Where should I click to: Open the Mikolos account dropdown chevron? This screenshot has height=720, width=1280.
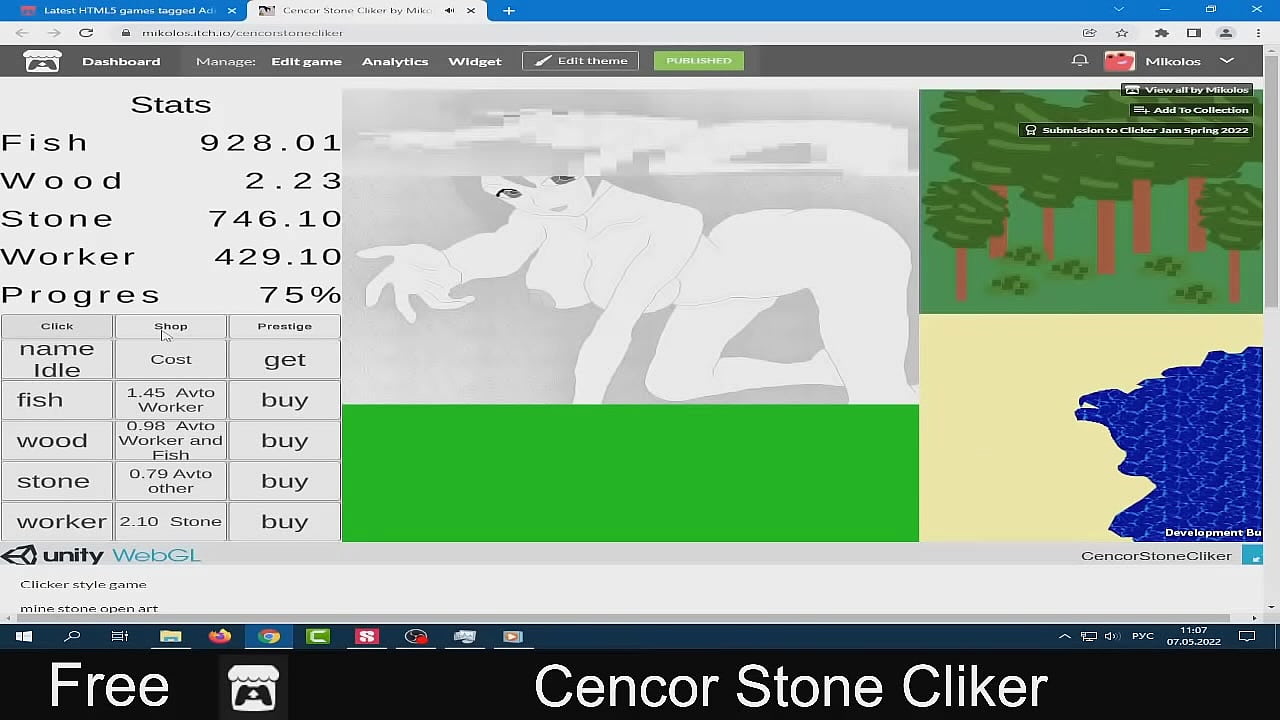[1226, 60]
